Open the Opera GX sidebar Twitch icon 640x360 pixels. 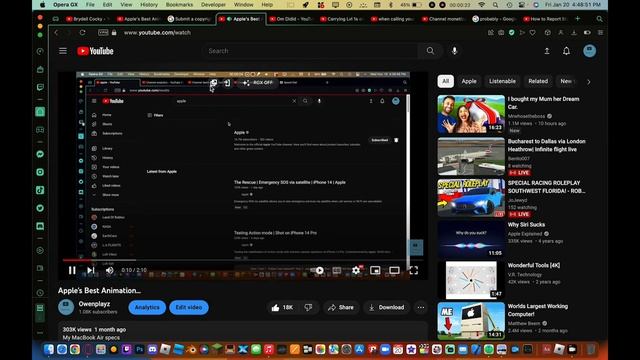coord(40,87)
